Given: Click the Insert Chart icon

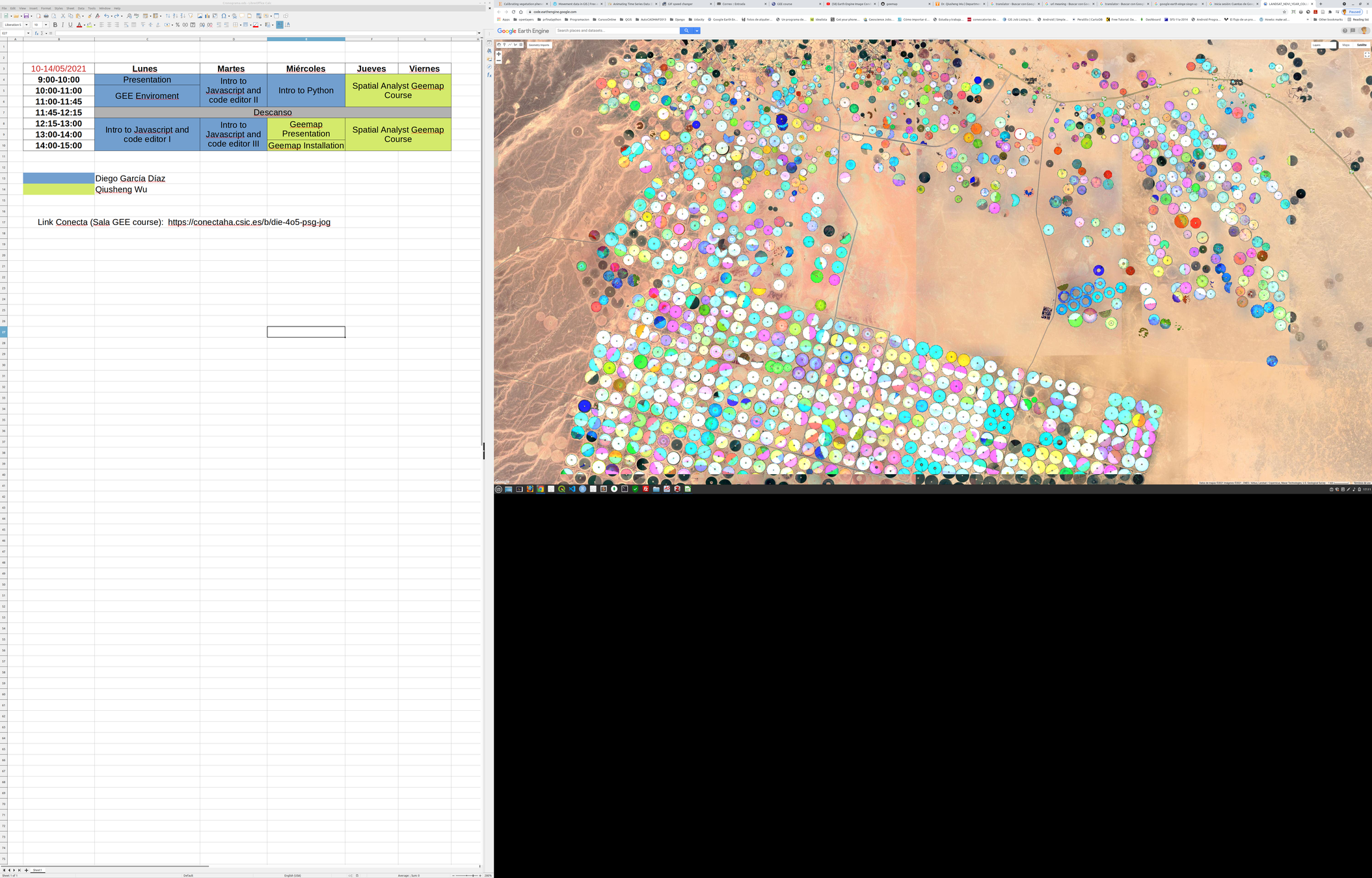Looking at the screenshot, I should click(207, 16).
